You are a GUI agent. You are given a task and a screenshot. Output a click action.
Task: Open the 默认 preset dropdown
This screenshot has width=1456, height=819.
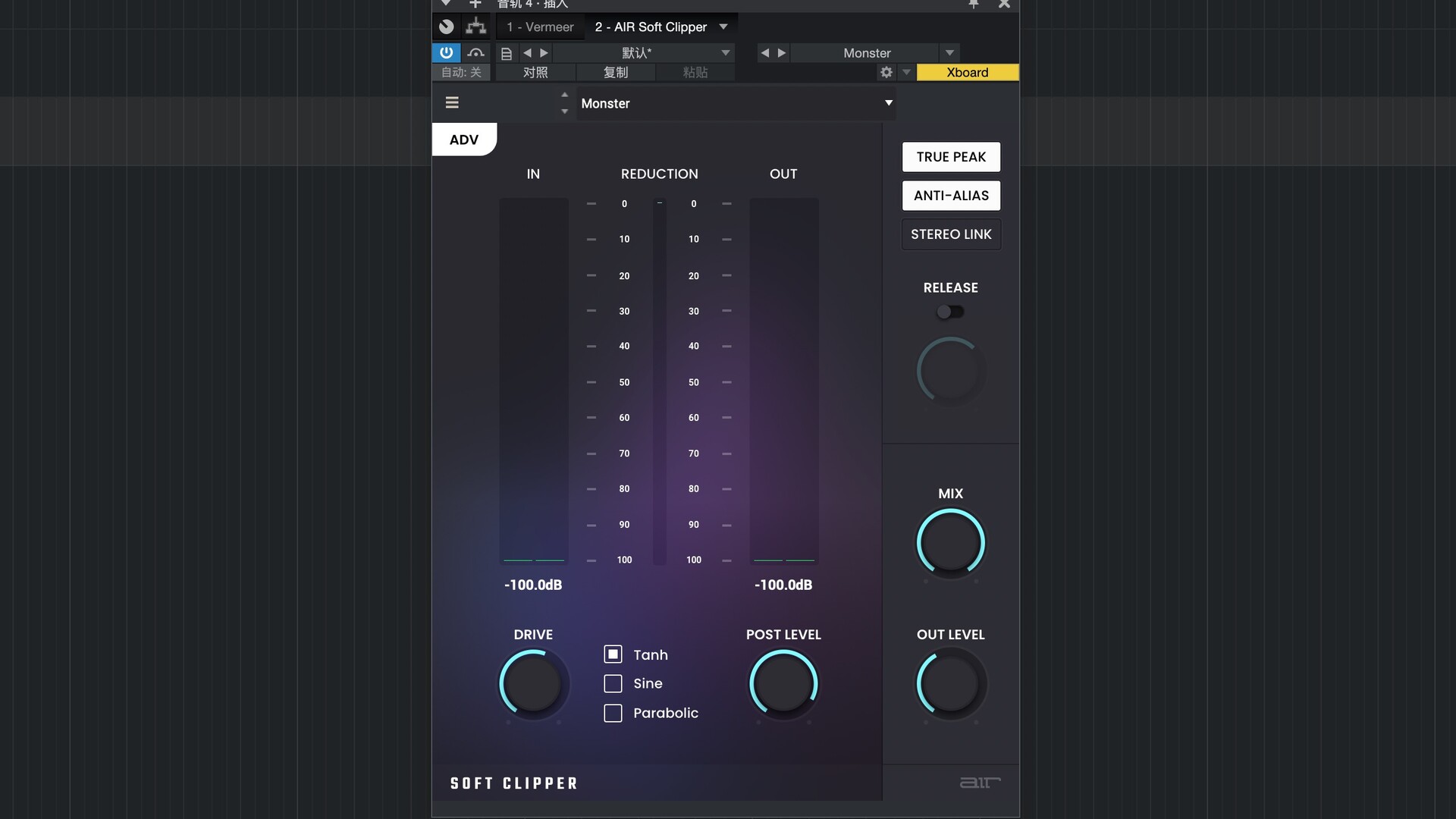[x=725, y=53]
